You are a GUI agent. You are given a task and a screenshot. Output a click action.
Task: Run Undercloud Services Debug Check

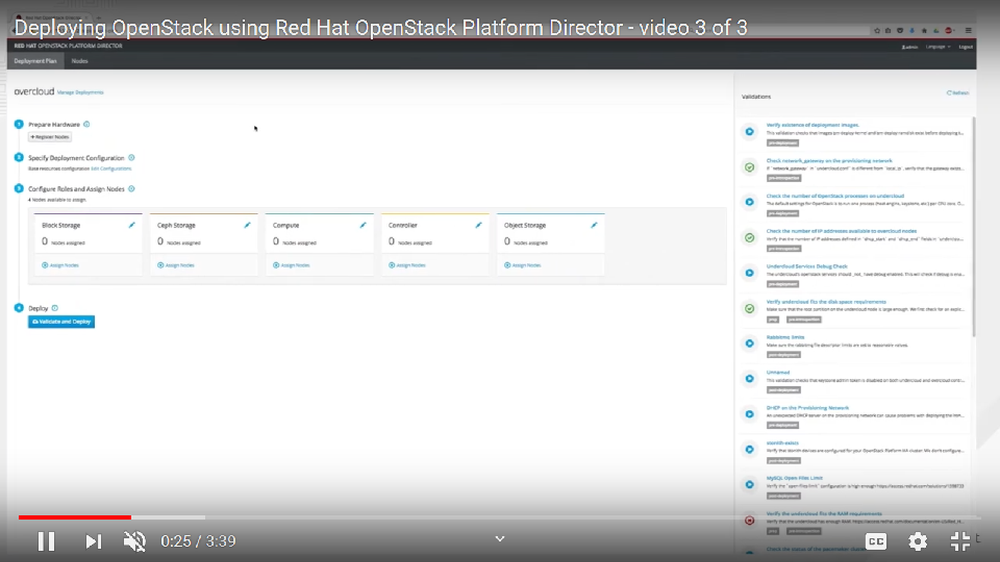(x=750, y=273)
